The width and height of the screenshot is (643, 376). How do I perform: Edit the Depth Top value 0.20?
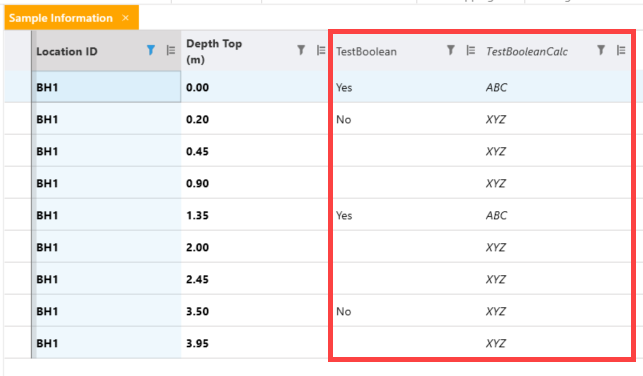pos(254,119)
